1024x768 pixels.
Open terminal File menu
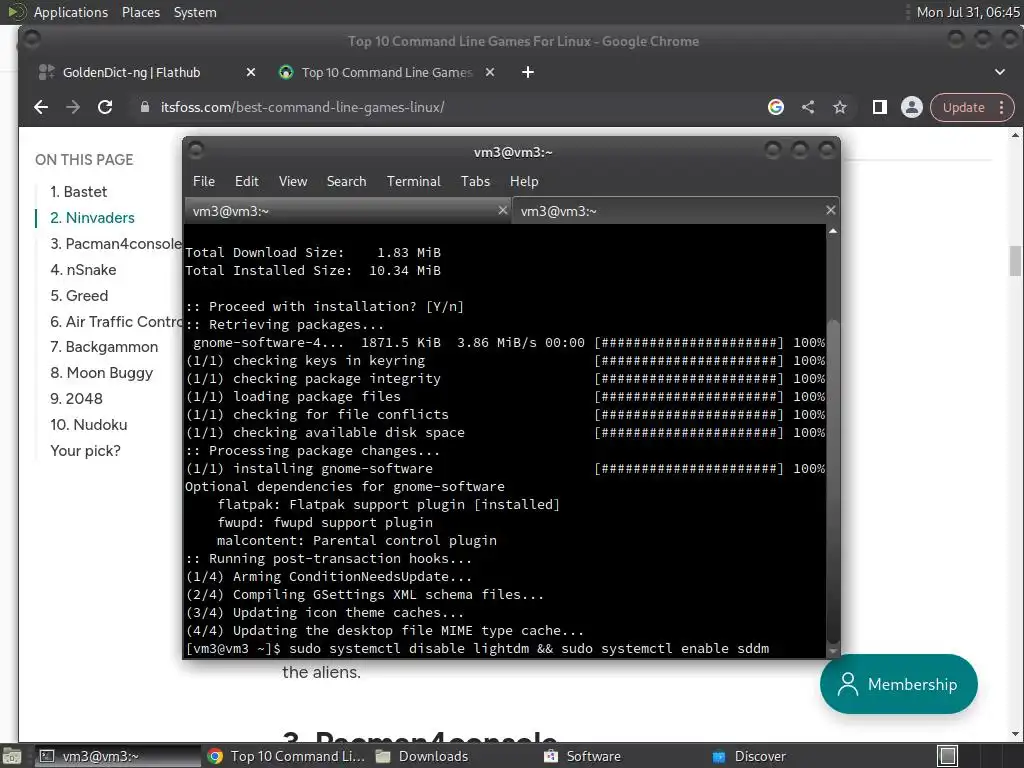click(x=204, y=182)
